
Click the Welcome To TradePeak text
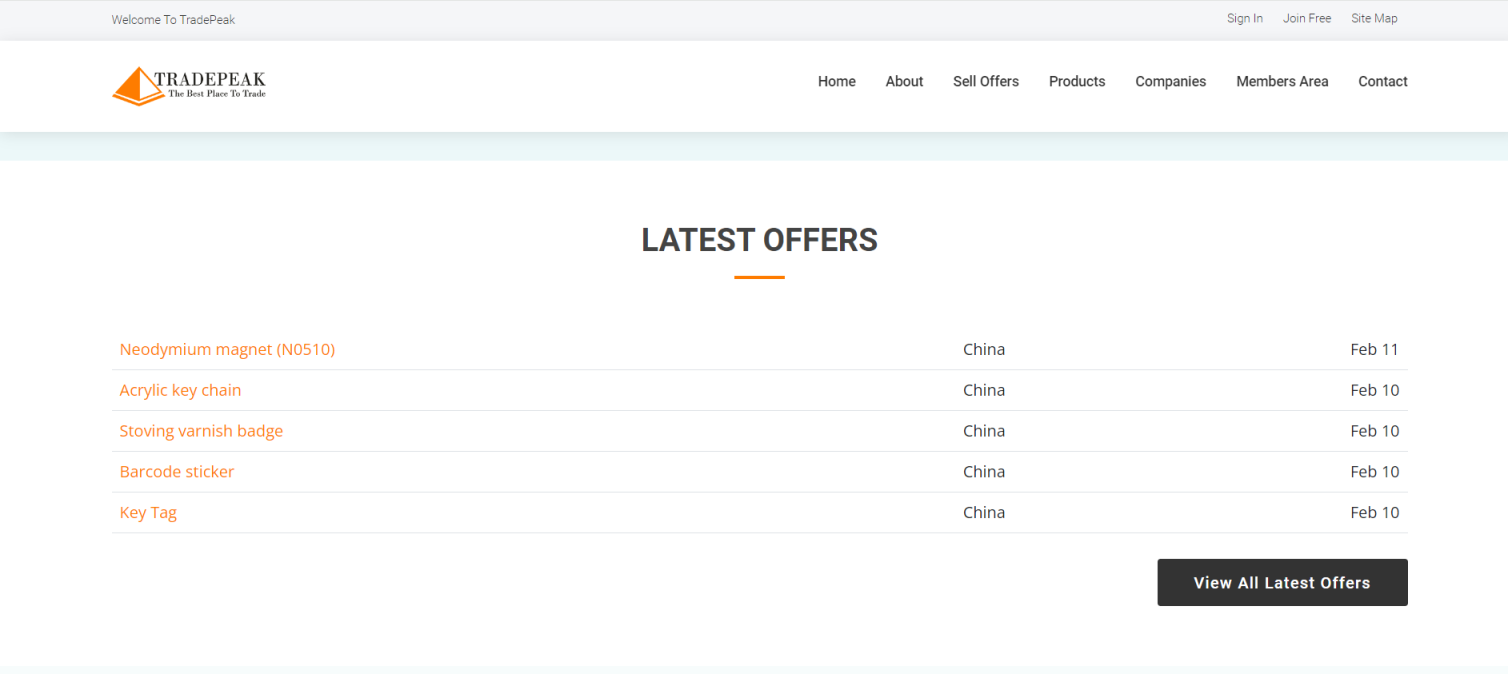tap(173, 18)
